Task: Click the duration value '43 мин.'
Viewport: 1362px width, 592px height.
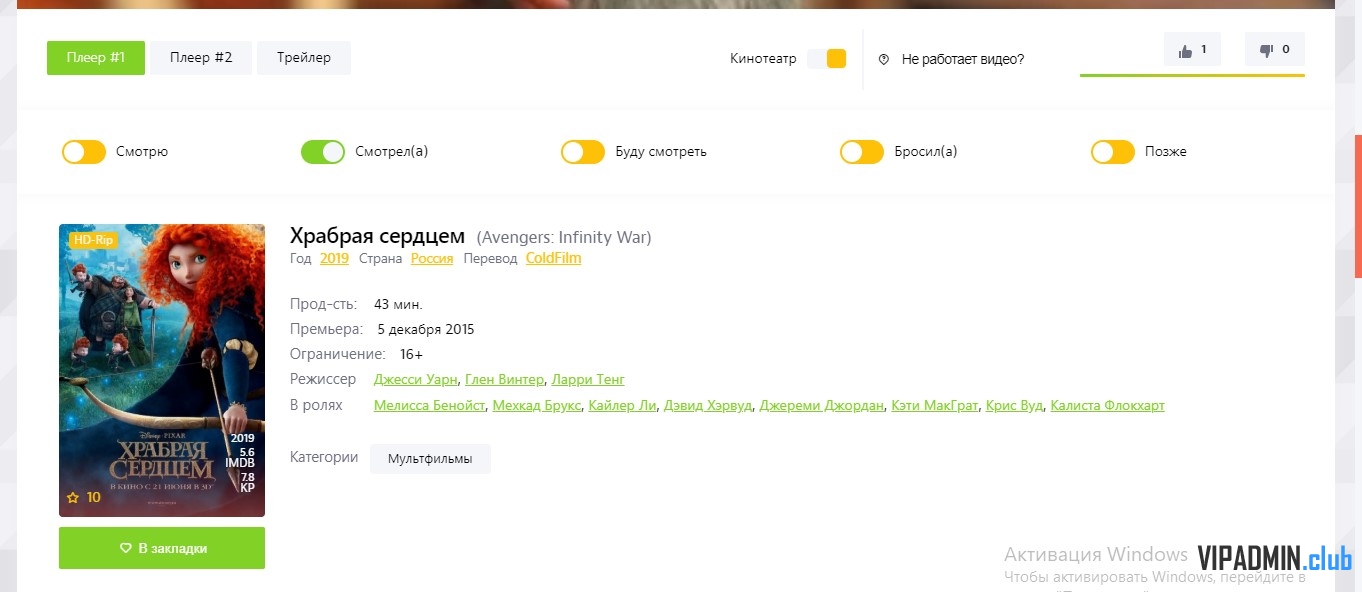Action: [398, 304]
